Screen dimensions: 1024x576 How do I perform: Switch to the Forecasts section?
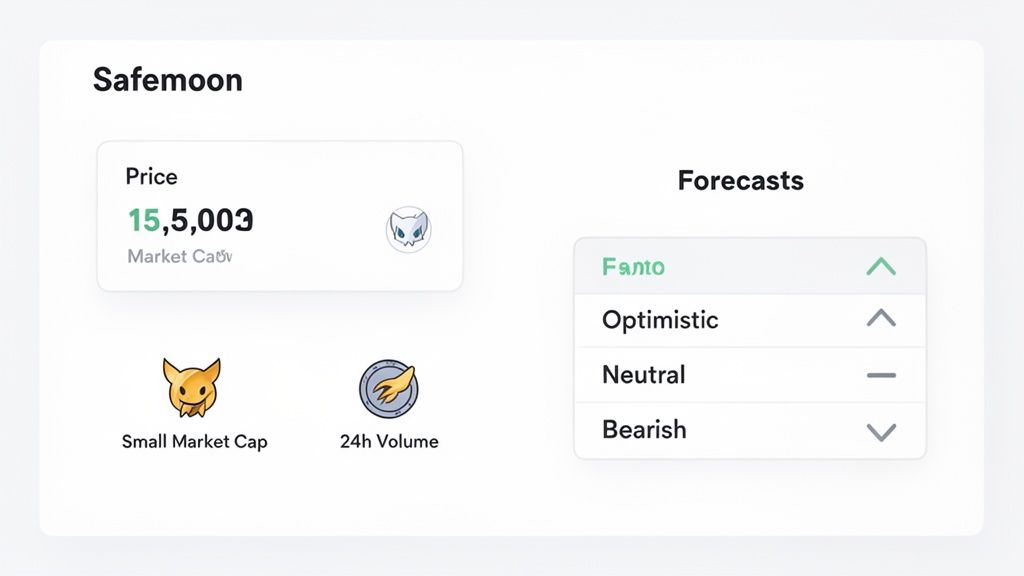pyautogui.click(x=740, y=181)
